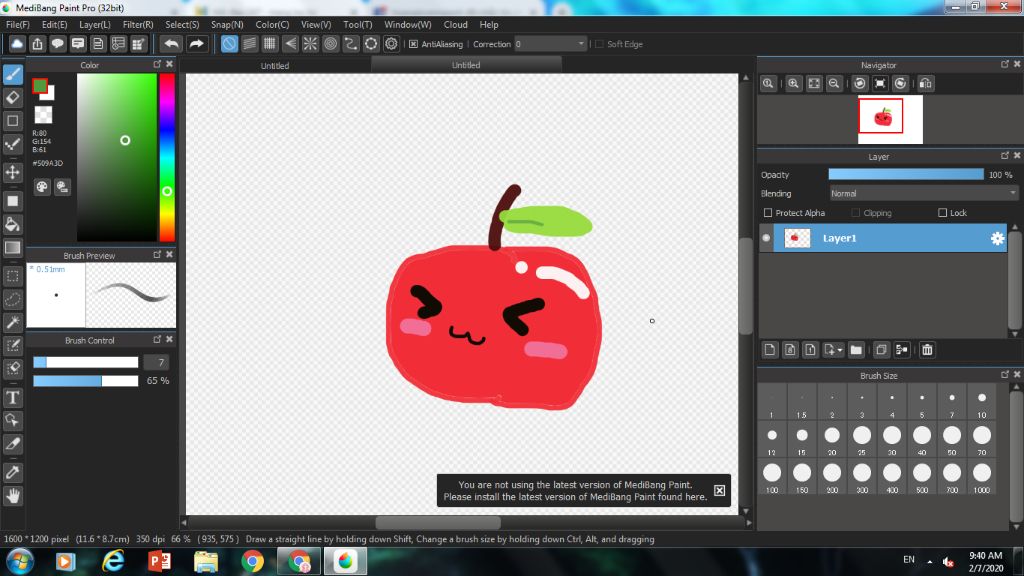1024x576 pixels.
Task: Check the Protect Alpha option
Action: coord(768,213)
